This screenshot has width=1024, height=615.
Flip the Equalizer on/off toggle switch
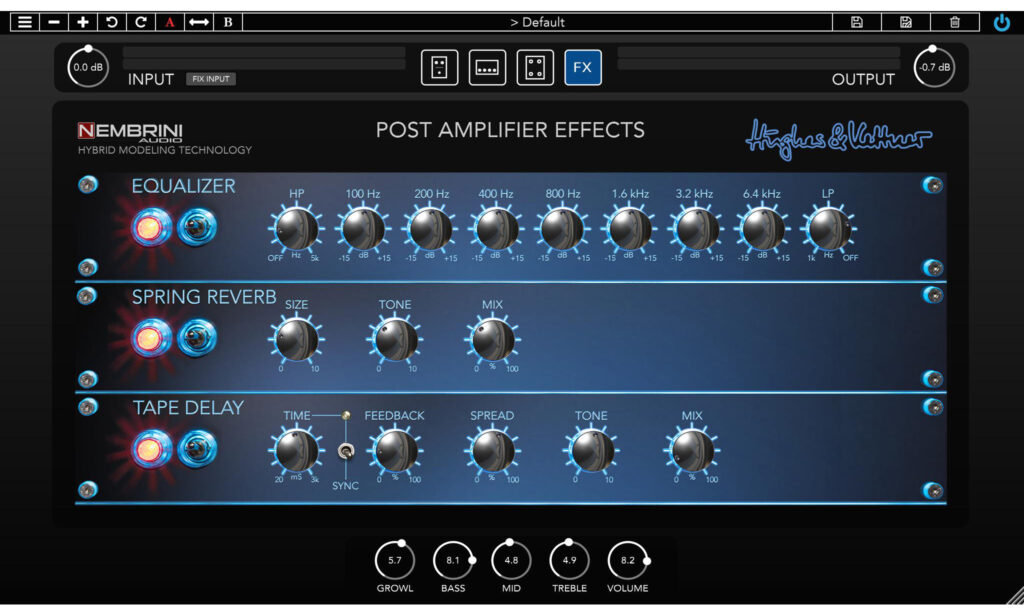pos(196,228)
